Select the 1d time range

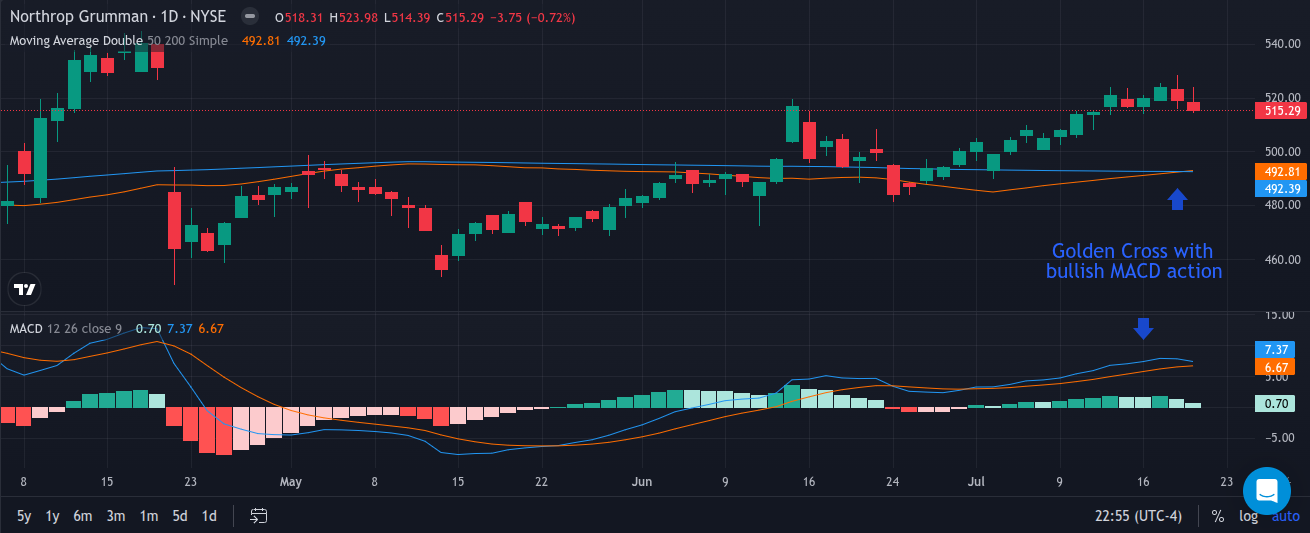click(209, 516)
